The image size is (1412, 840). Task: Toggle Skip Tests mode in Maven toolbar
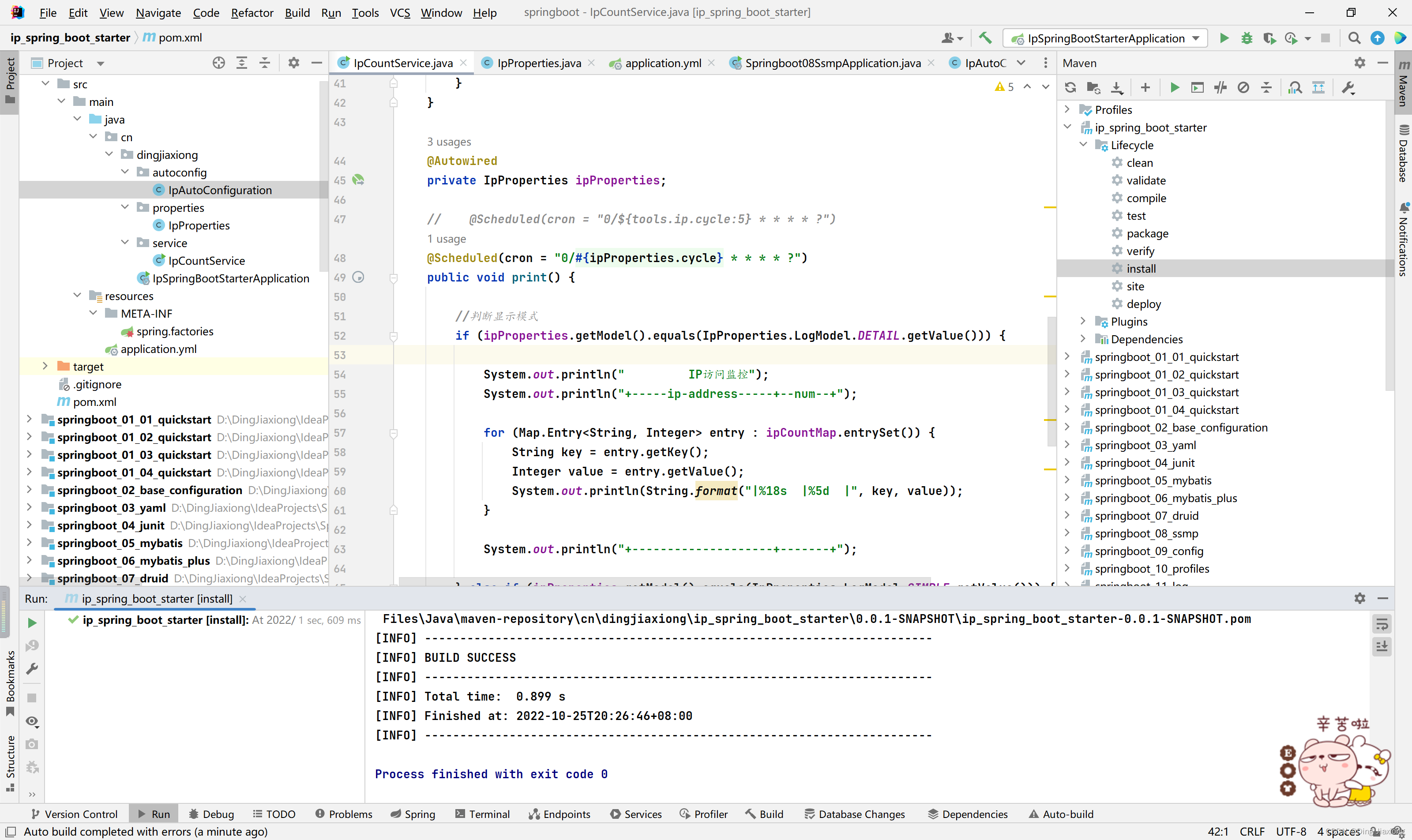[x=1243, y=88]
